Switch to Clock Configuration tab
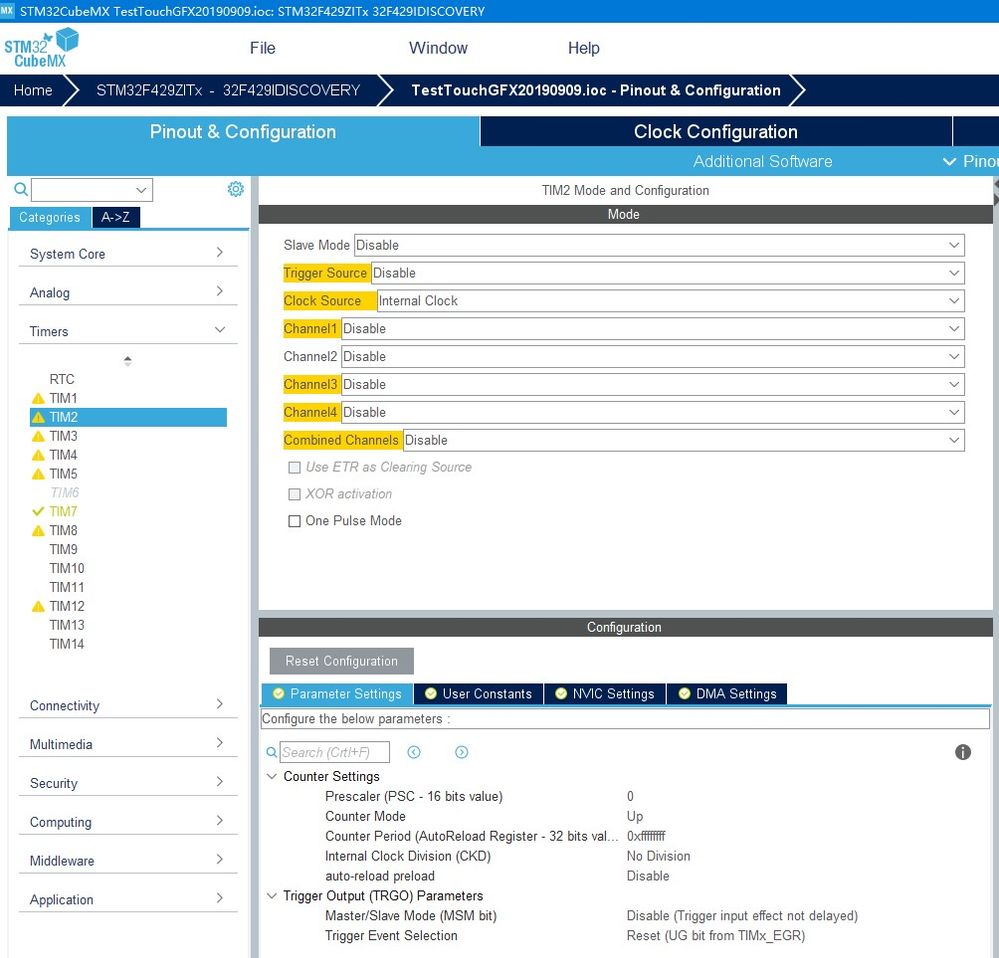 click(715, 132)
